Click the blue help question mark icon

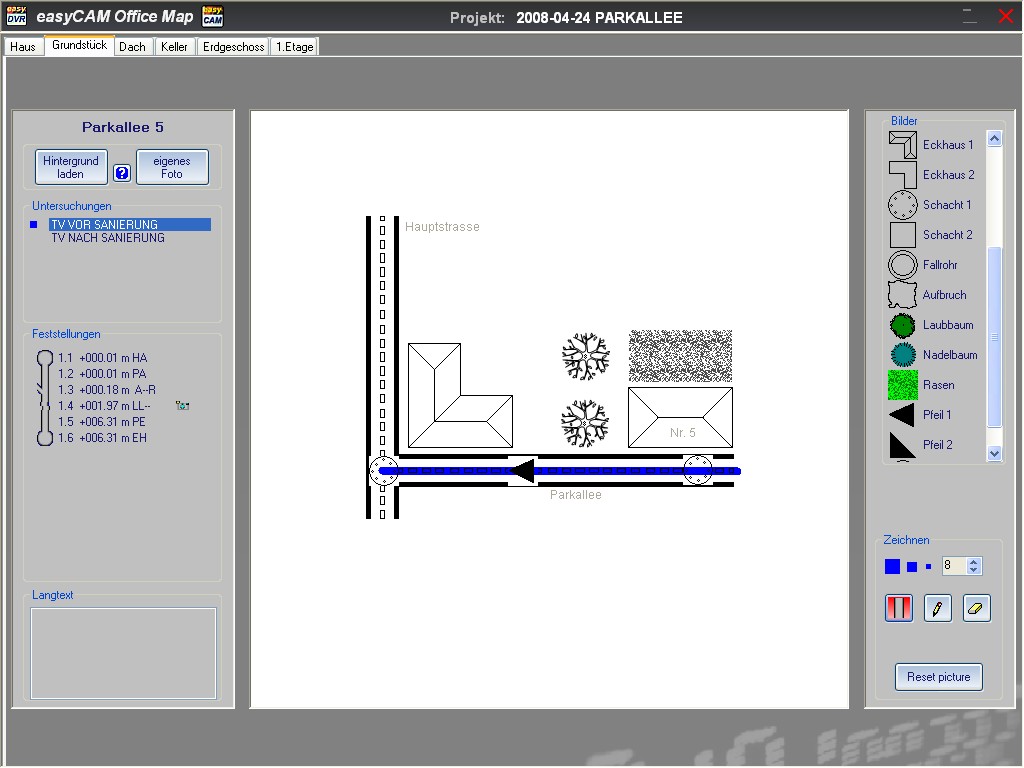click(122, 173)
